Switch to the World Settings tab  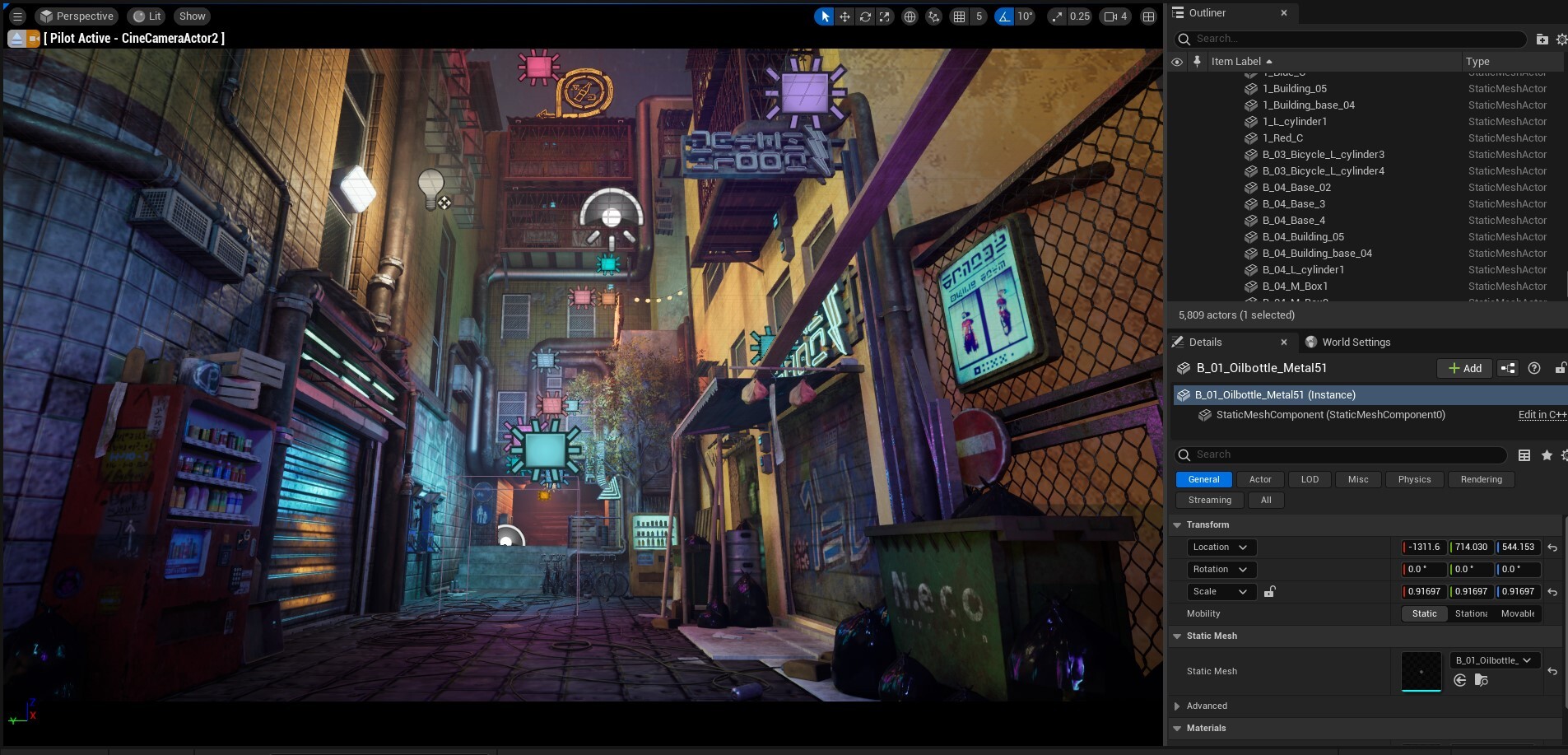tap(1354, 342)
